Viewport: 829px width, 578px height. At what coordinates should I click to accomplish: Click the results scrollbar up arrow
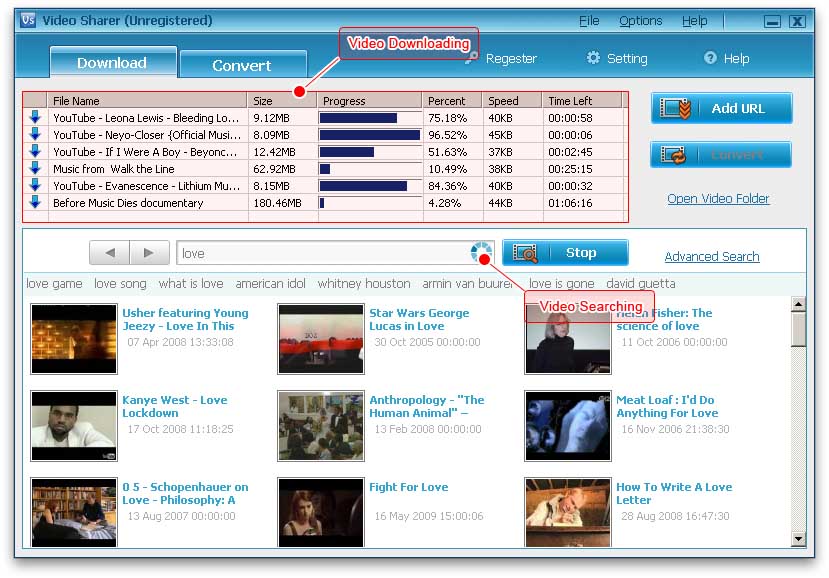click(x=798, y=304)
